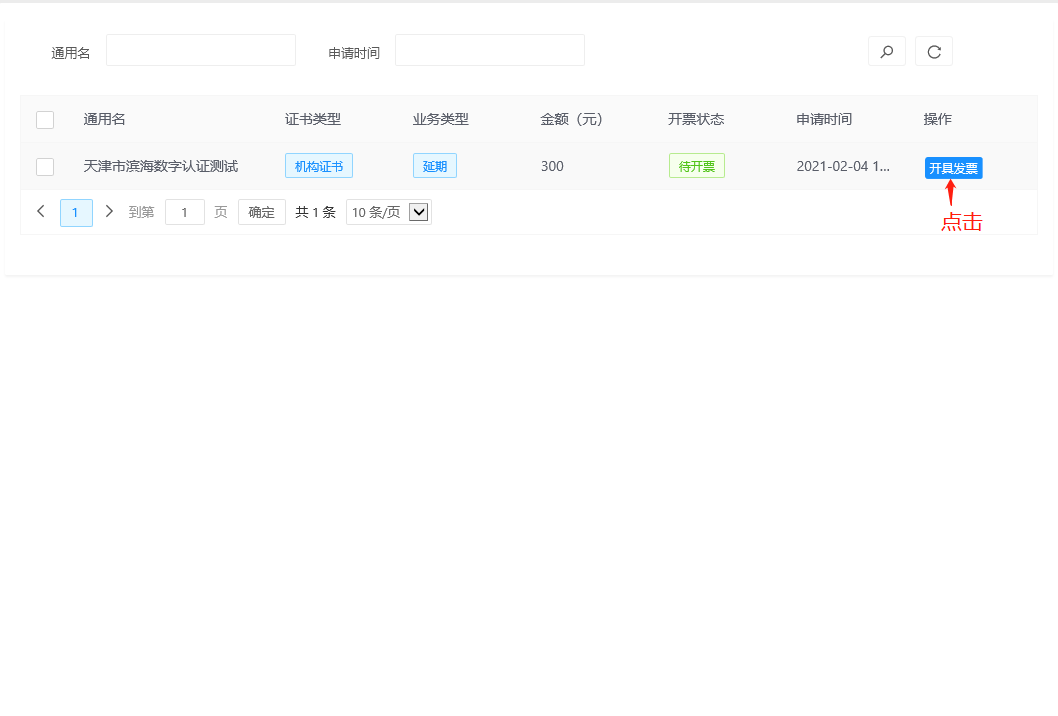This screenshot has width=1058, height=716.
Task: Toggle the select-all checkbox in table header
Action: pos(45,120)
